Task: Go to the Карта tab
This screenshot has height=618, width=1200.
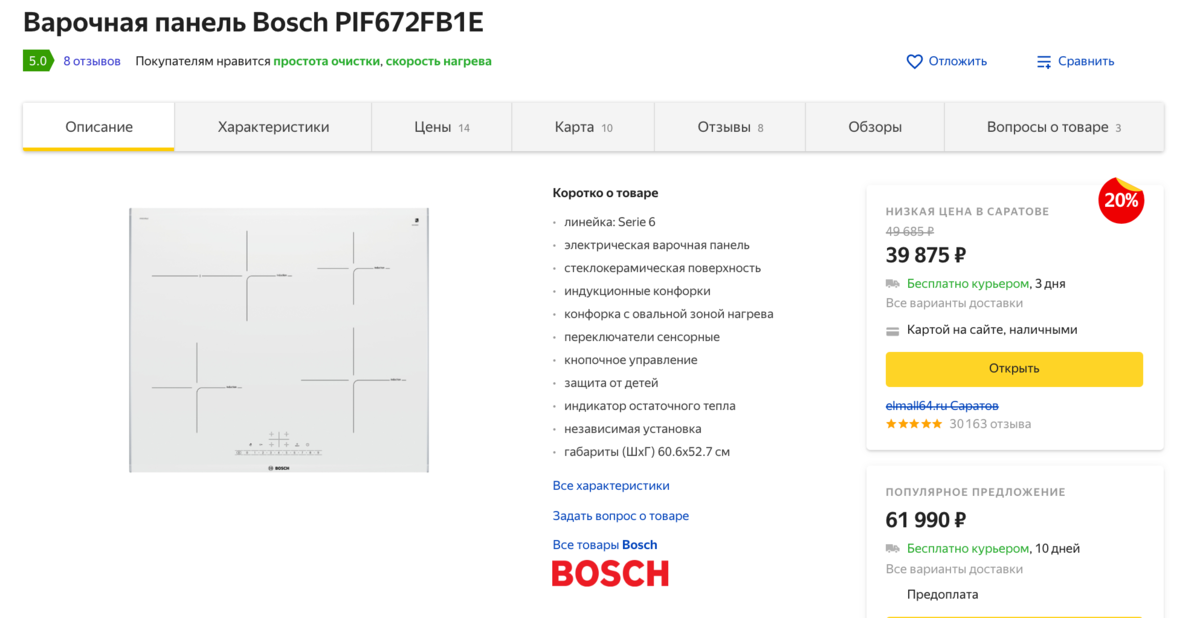Action: tap(583, 127)
